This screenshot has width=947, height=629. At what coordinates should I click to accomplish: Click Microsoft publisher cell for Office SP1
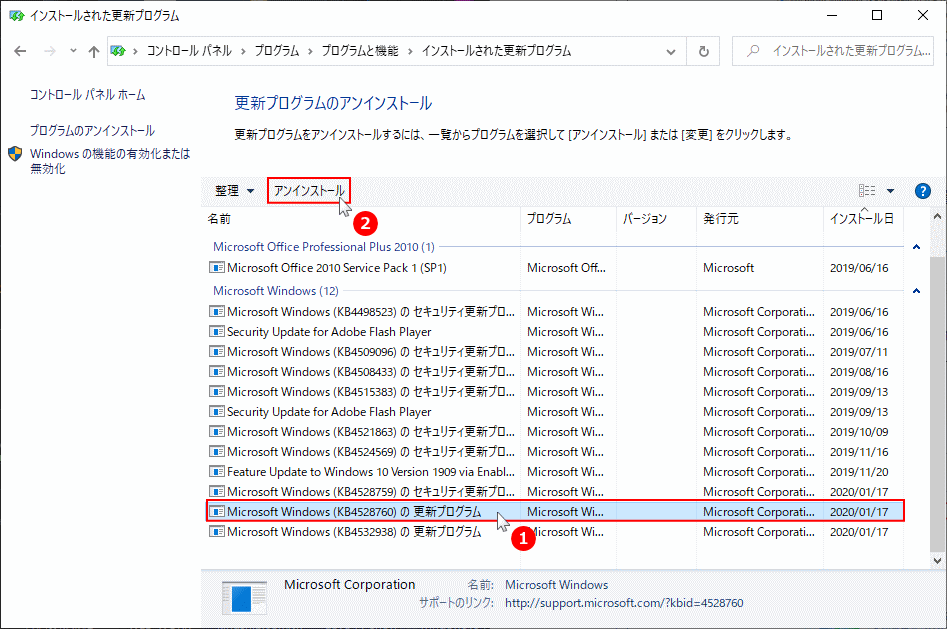pos(728,268)
